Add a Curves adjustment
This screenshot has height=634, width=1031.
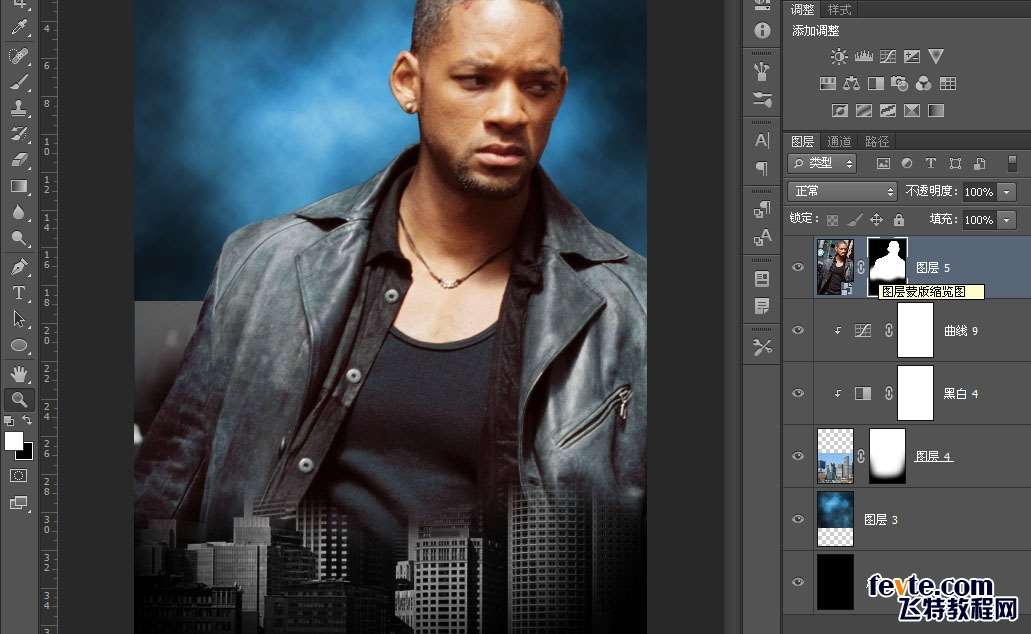coord(888,57)
